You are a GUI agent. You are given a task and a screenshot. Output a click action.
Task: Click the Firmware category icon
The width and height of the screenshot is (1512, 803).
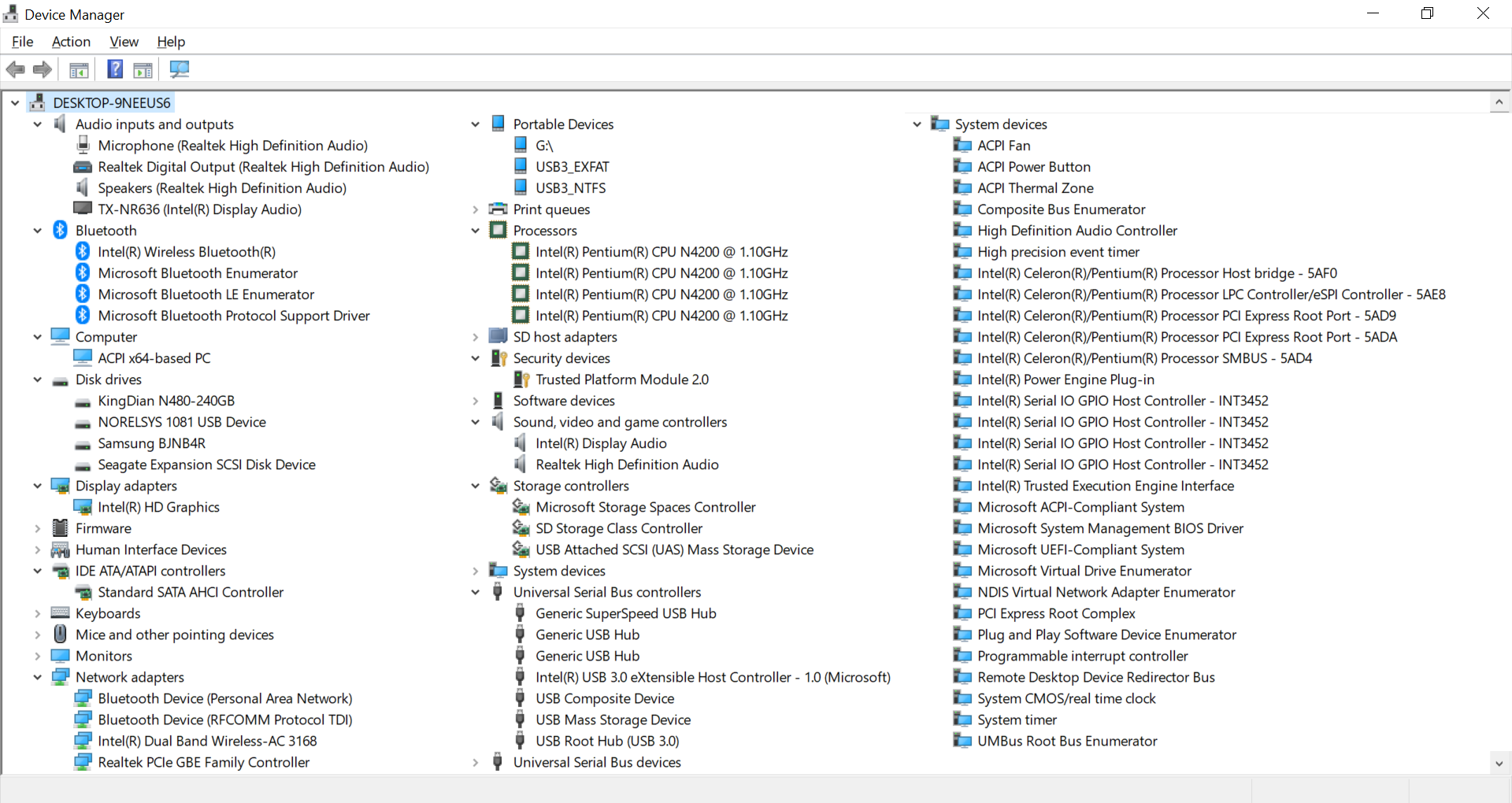click(x=61, y=527)
